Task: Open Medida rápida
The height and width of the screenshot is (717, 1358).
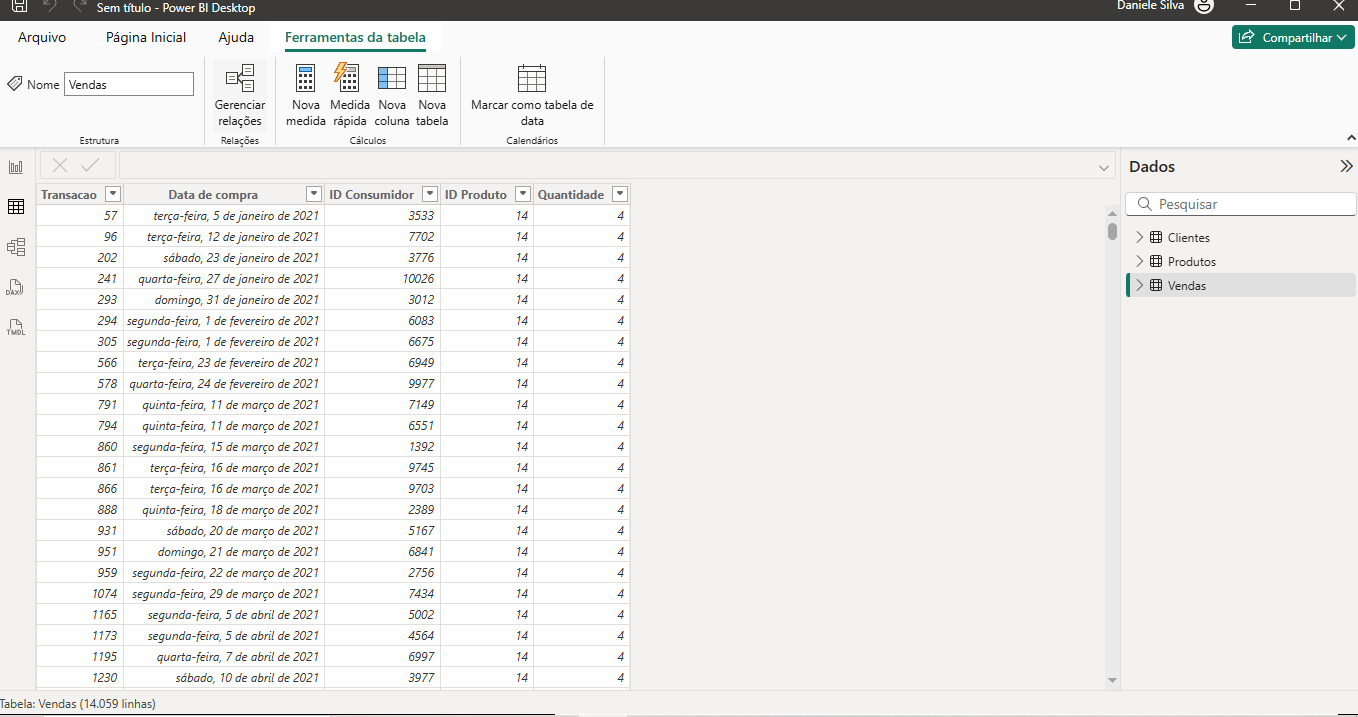Action: point(350,96)
